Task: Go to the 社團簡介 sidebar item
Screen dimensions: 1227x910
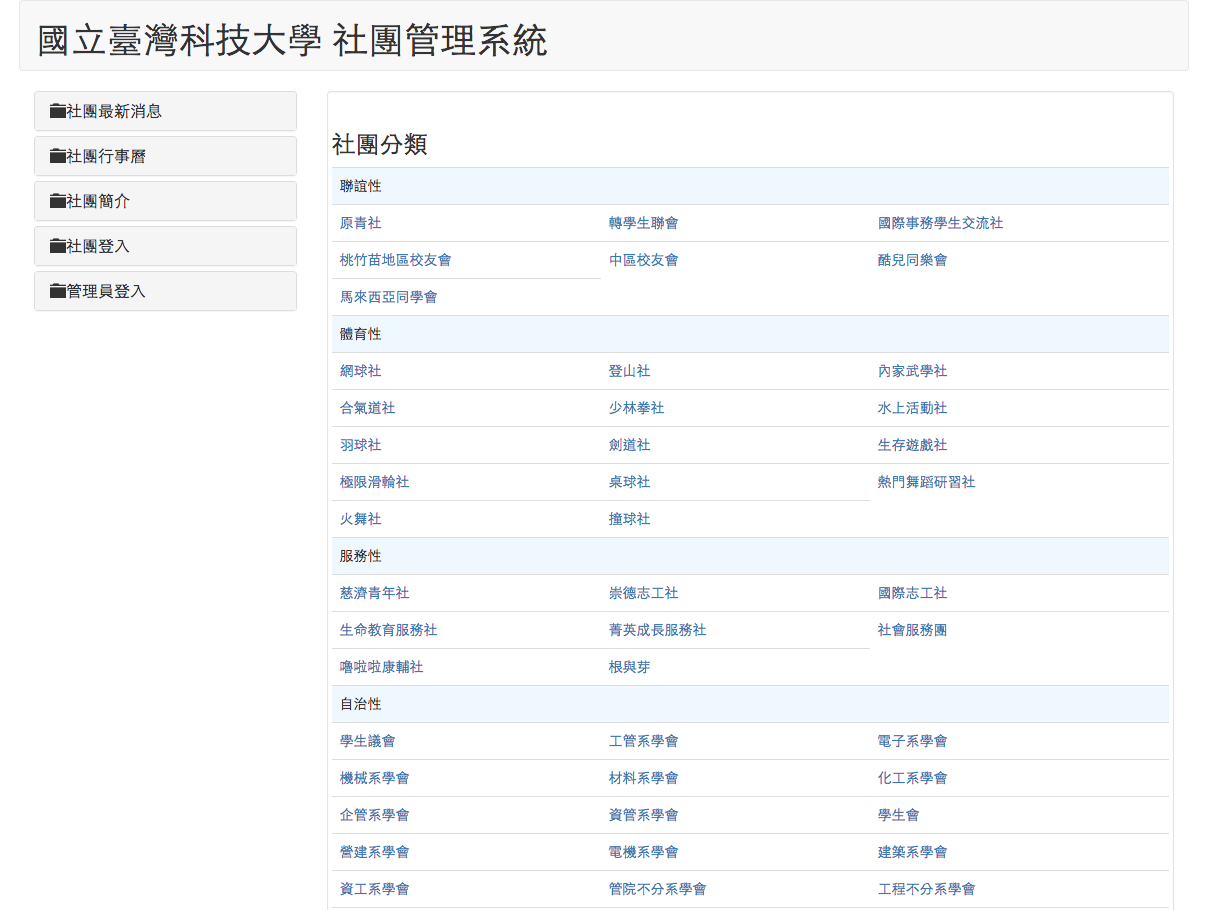Action: pos(165,201)
